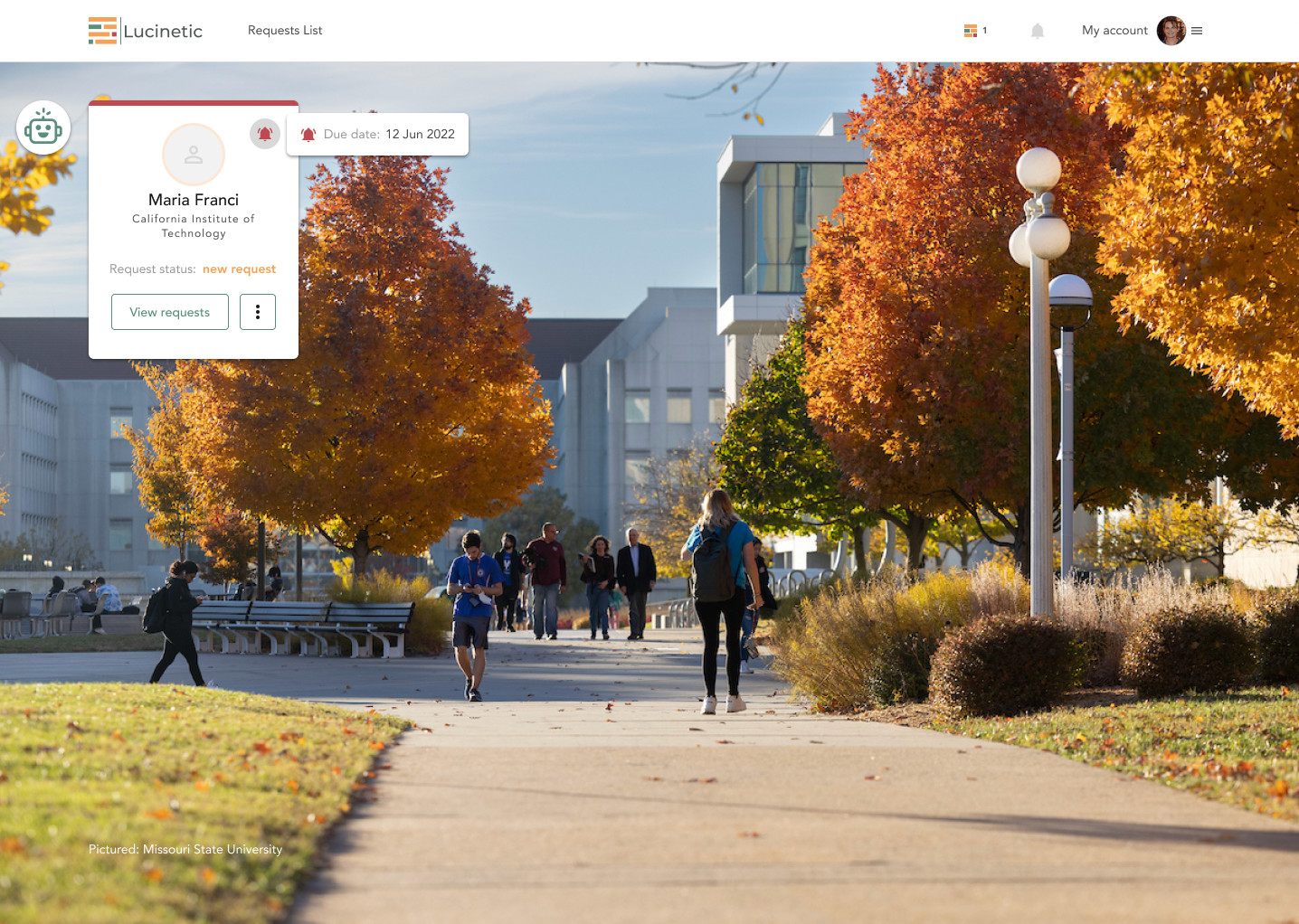Click the Lucinetic logo icon
1299x924 pixels.
[102, 31]
